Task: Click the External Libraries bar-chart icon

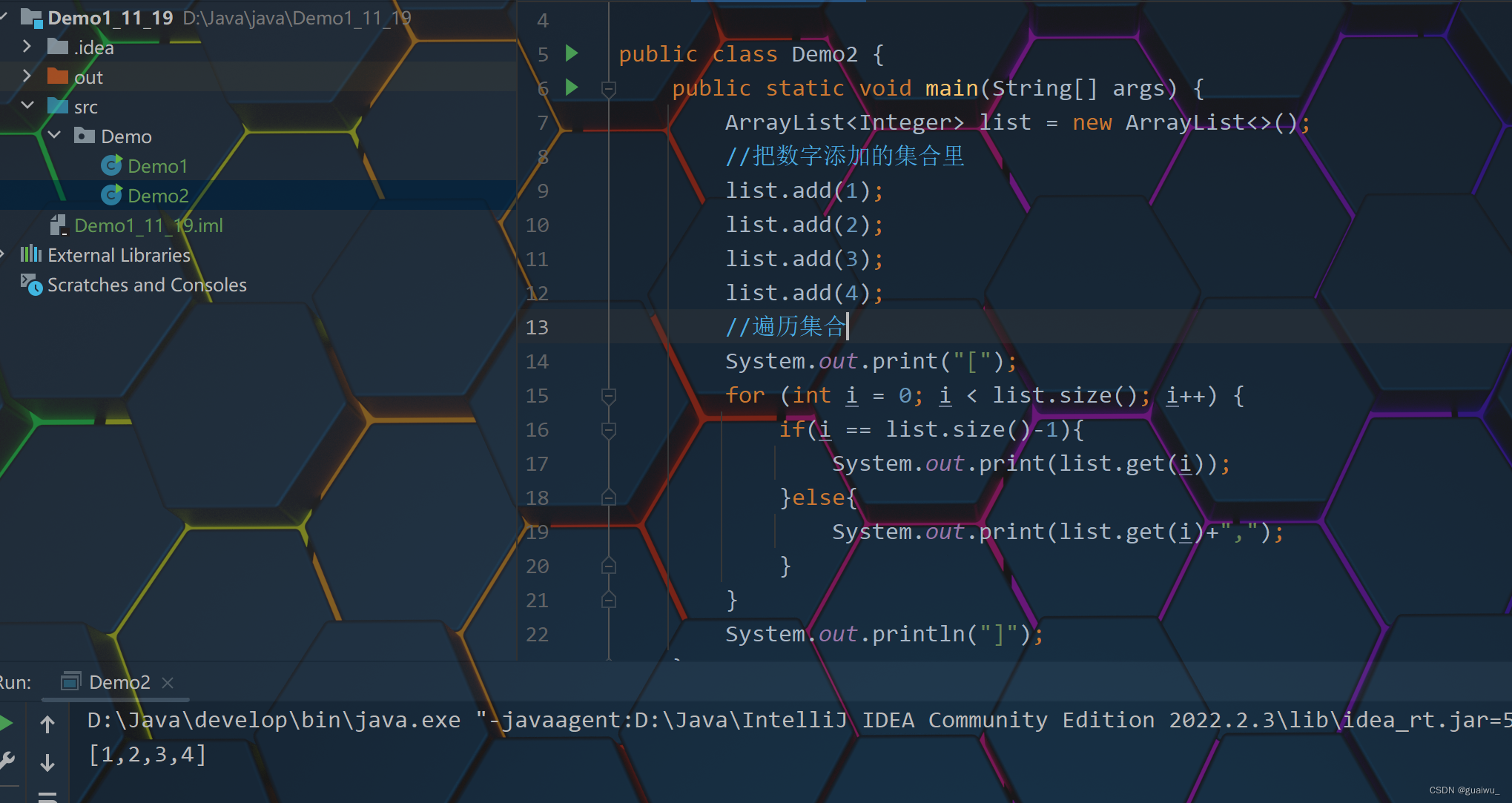Action: tap(31, 254)
